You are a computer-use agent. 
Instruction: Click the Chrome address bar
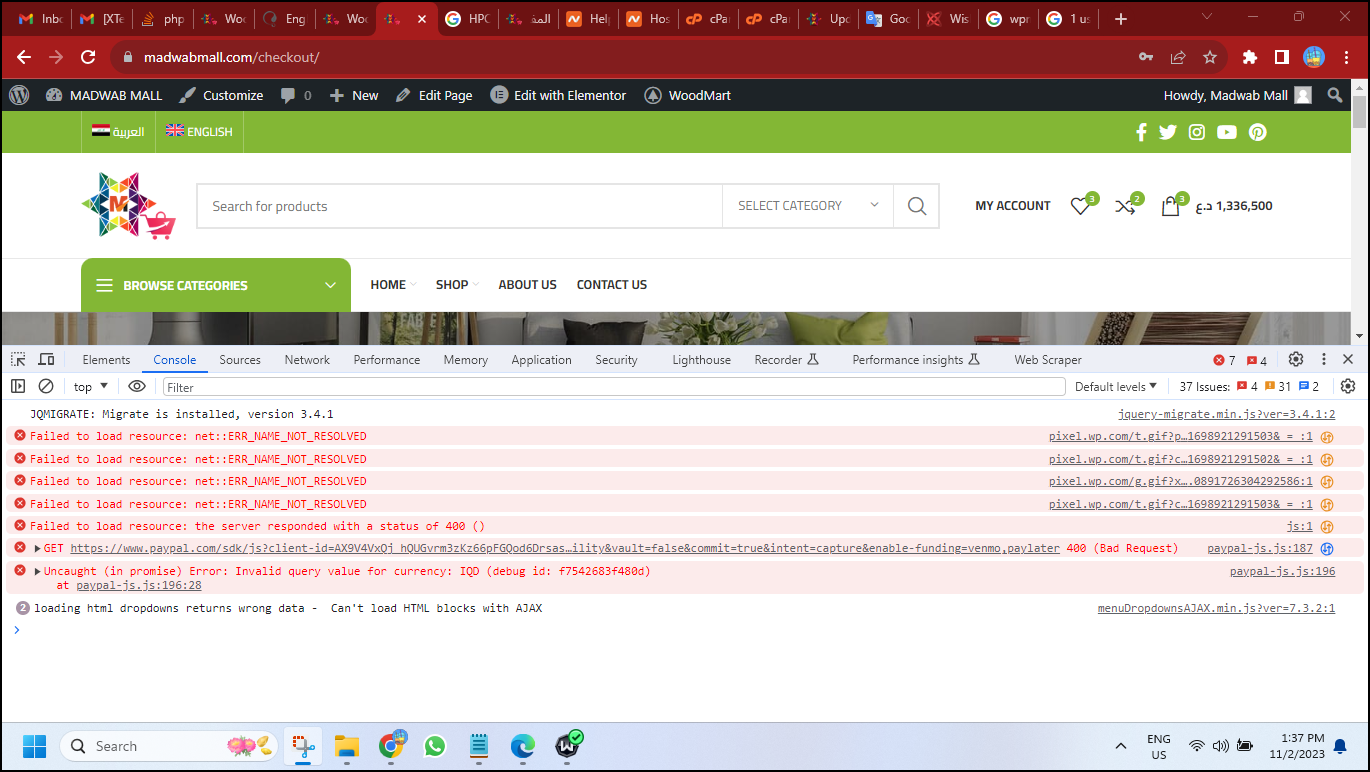[620, 57]
